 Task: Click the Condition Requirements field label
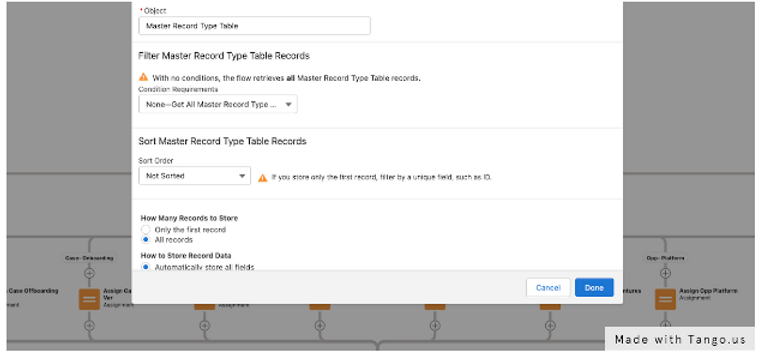(x=178, y=89)
